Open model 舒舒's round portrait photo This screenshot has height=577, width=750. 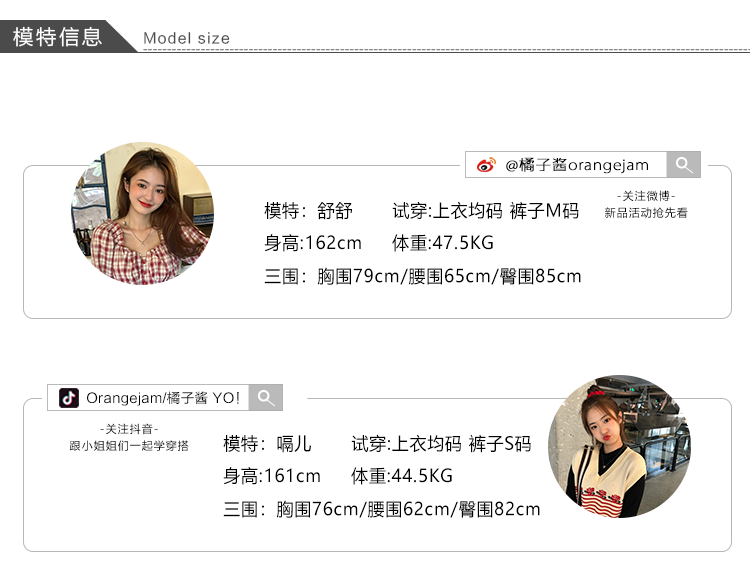coord(142,213)
